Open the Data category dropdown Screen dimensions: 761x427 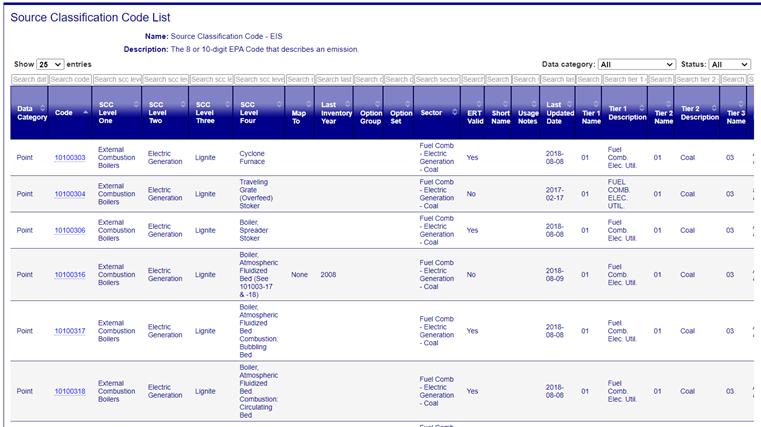637,65
